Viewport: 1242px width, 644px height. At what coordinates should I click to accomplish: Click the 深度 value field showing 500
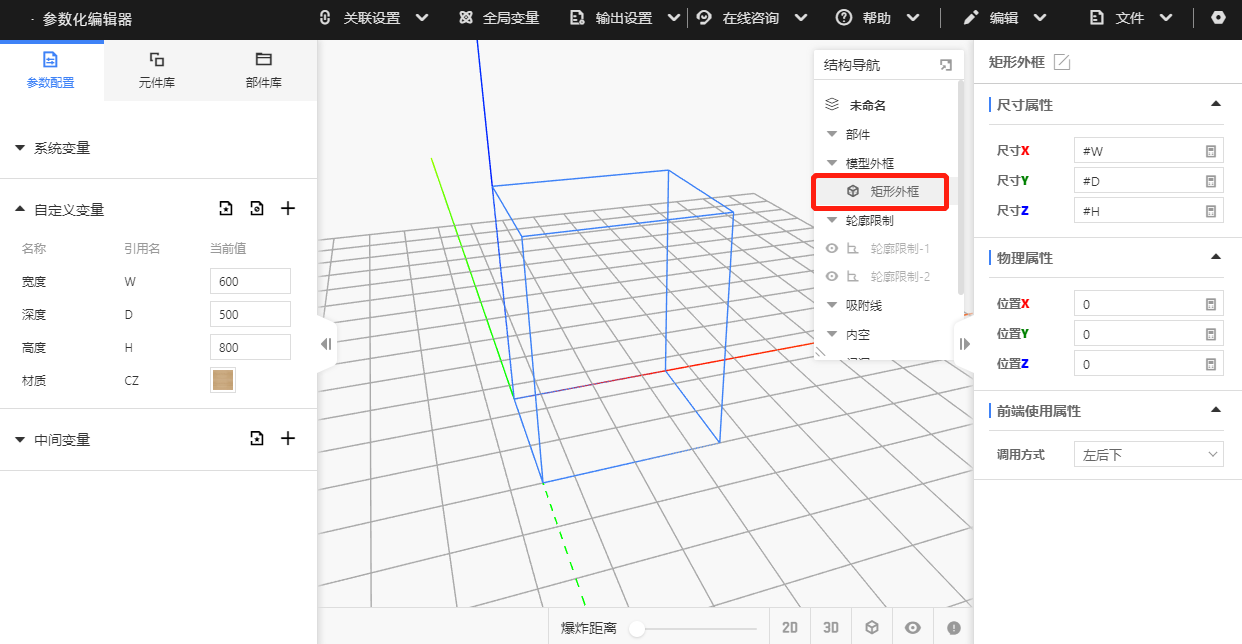tap(250, 314)
